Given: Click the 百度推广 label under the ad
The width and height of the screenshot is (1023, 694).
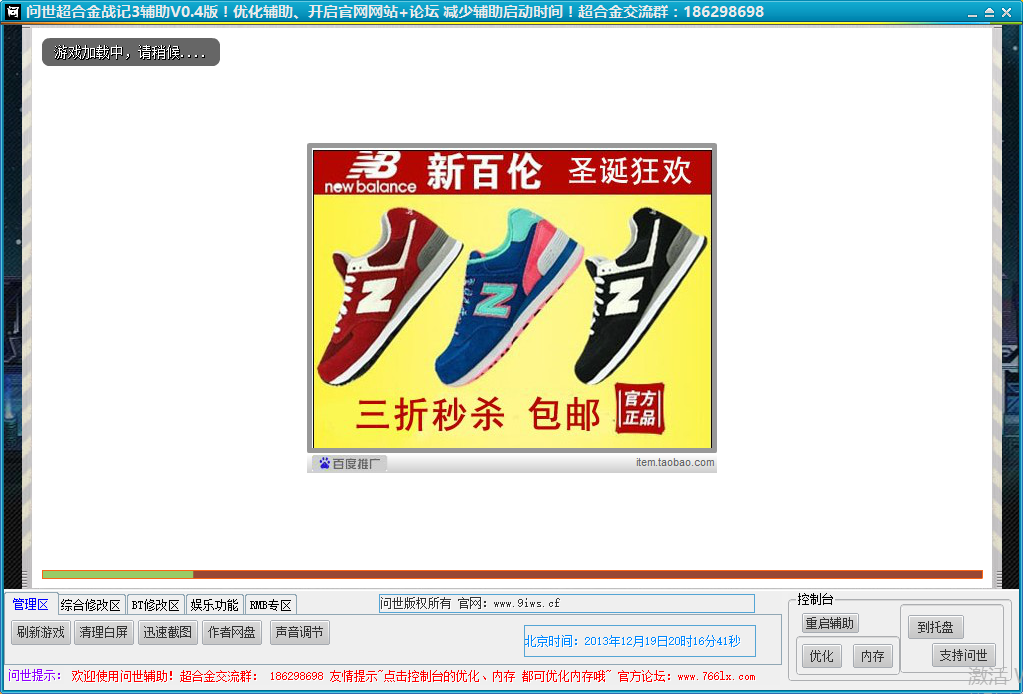Looking at the screenshot, I should click(x=349, y=464).
